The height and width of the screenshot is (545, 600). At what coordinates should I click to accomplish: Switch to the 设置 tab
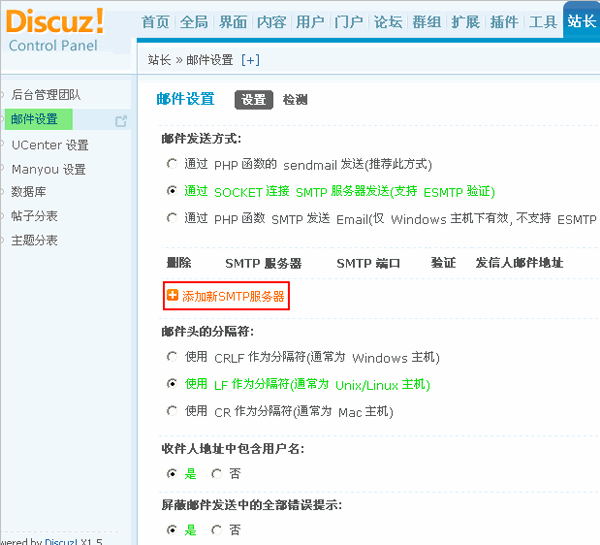[254, 100]
